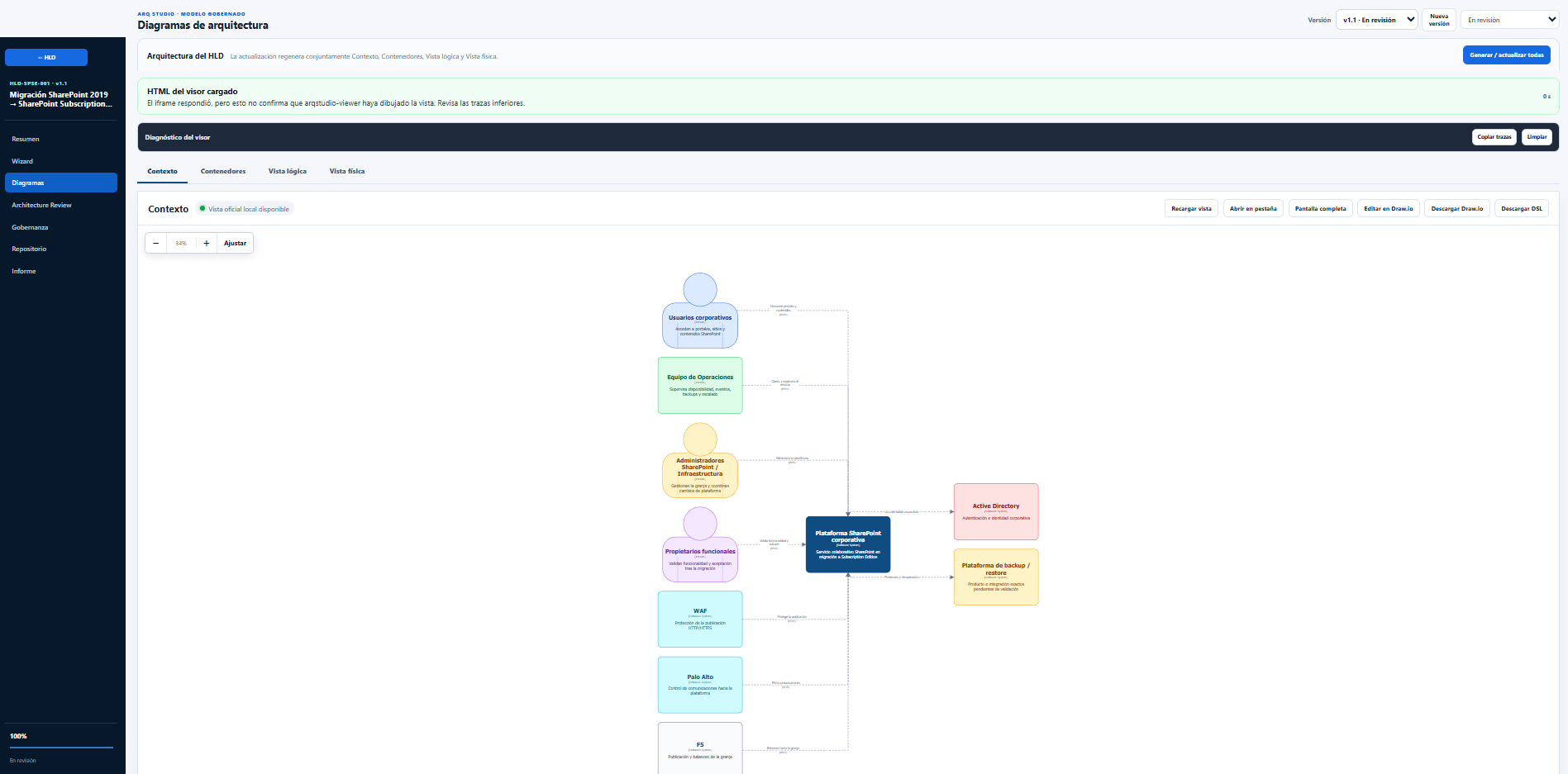This screenshot has width=1568, height=774.
Task: Select the Palo Alto system box
Action: [700, 685]
